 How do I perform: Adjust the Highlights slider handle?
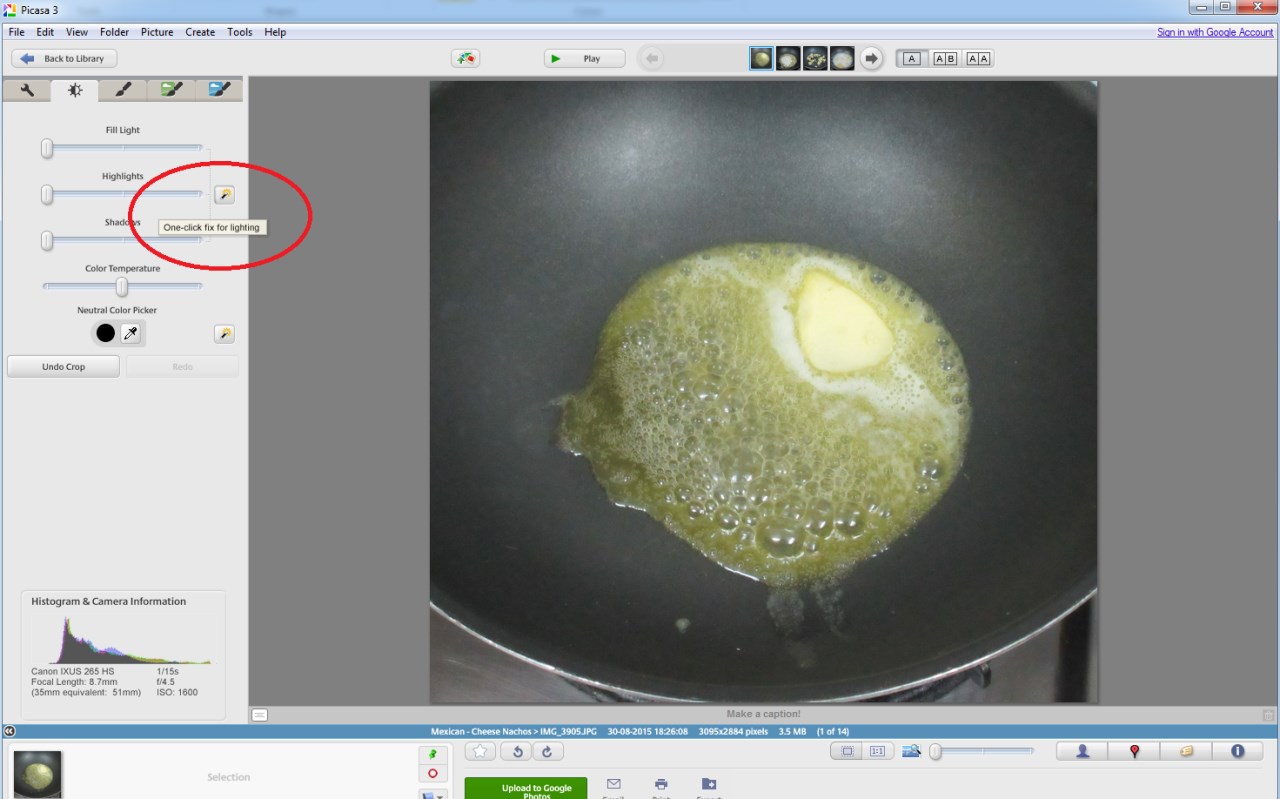[x=47, y=195]
